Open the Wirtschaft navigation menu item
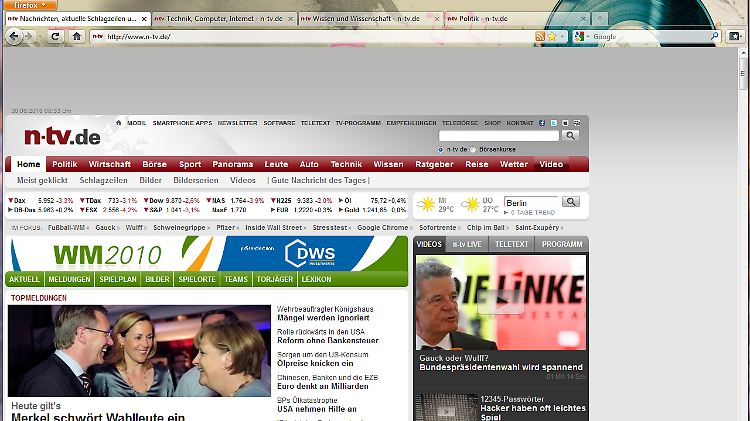 (109, 164)
